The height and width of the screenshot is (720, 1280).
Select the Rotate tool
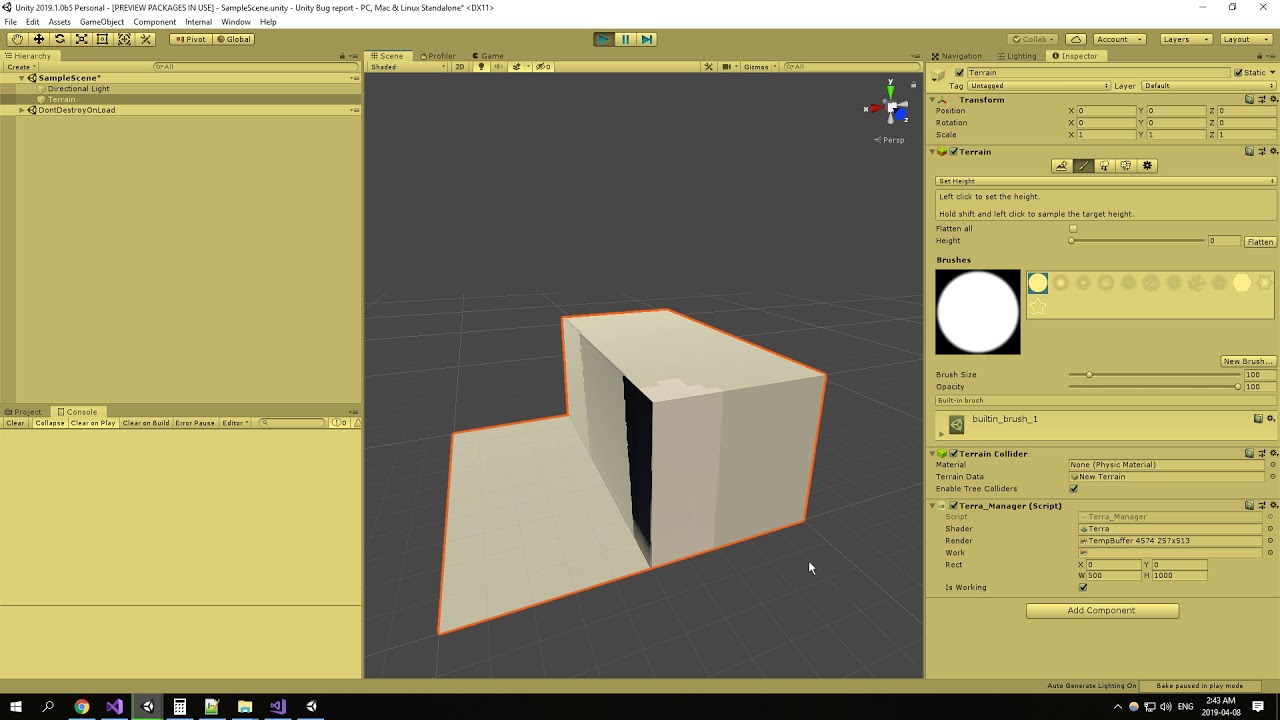(60, 38)
